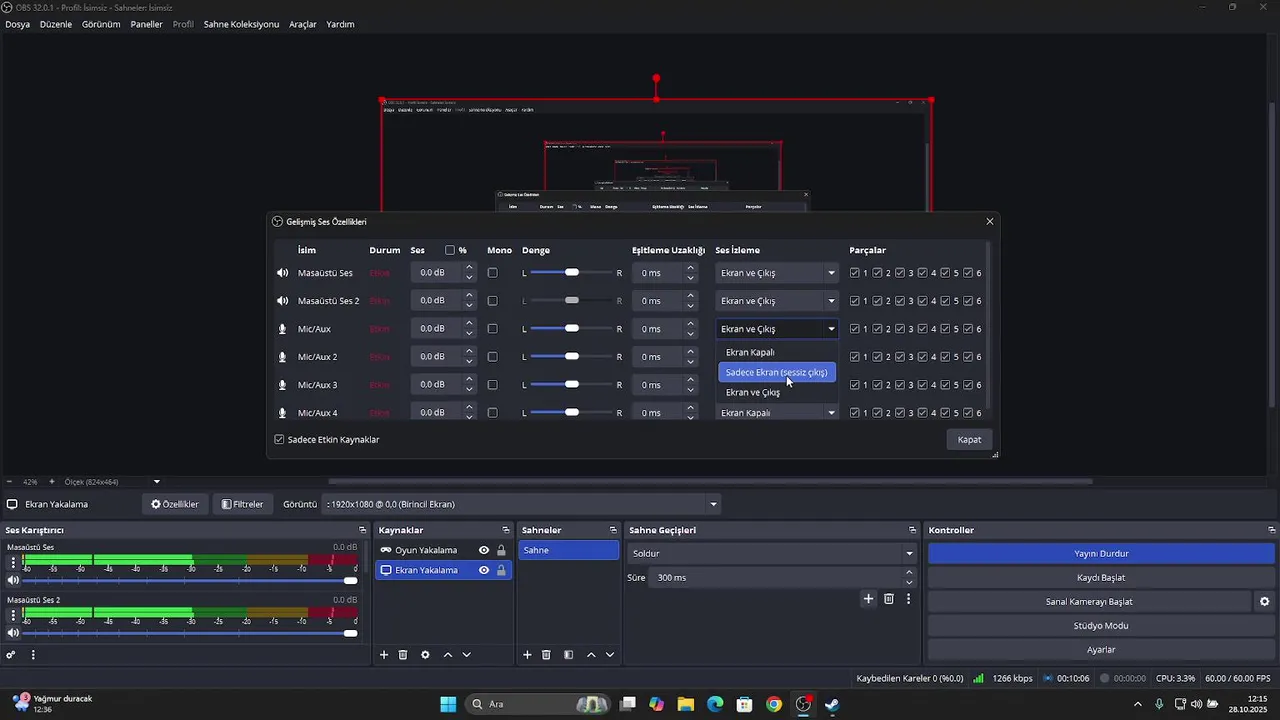Increase sync offset for Mic/Aux 2
This screenshot has height=720, width=1280.
coord(690,351)
